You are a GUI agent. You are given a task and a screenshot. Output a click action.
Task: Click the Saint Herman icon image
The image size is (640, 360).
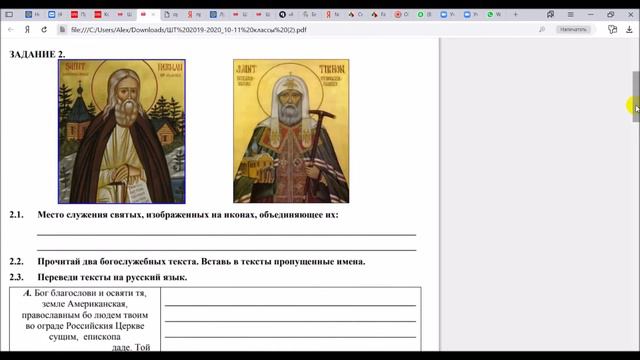tap(122, 131)
